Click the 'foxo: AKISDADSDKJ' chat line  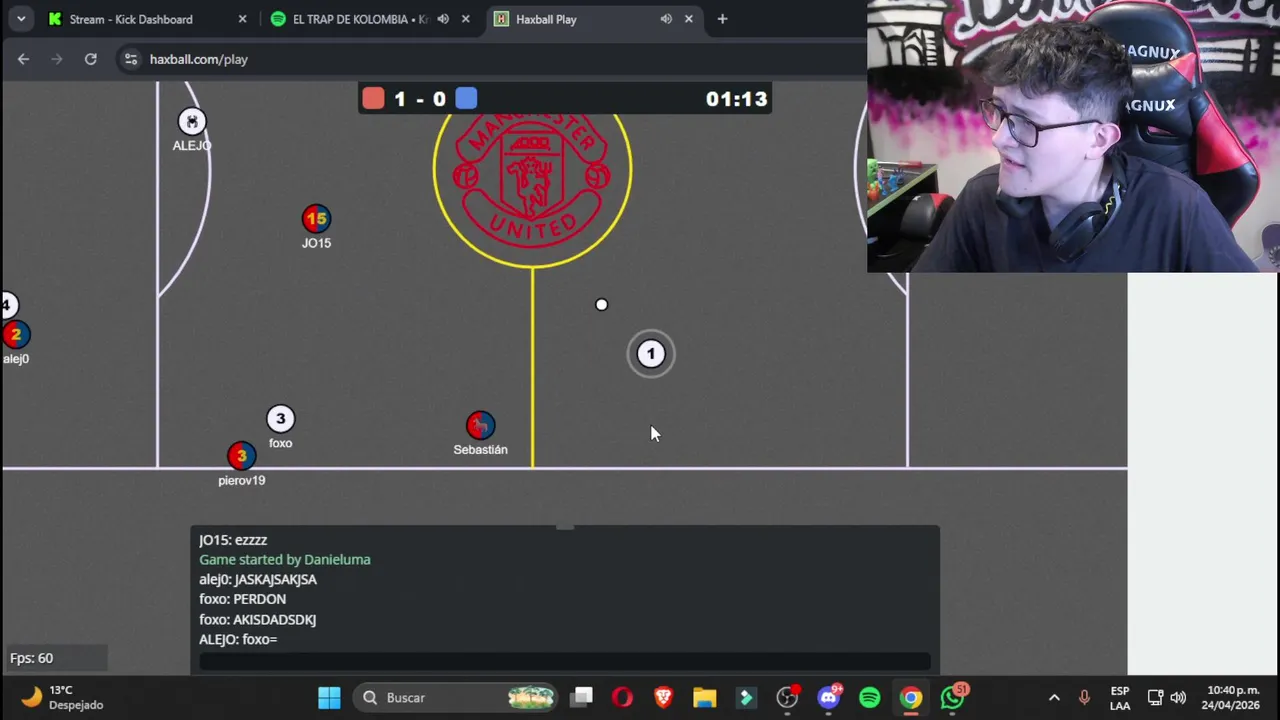click(x=258, y=620)
